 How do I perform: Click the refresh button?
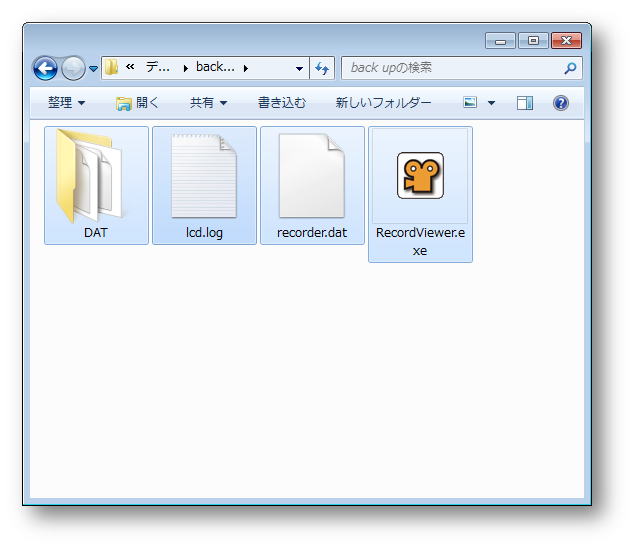pyautogui.click(x=322, y=68)
